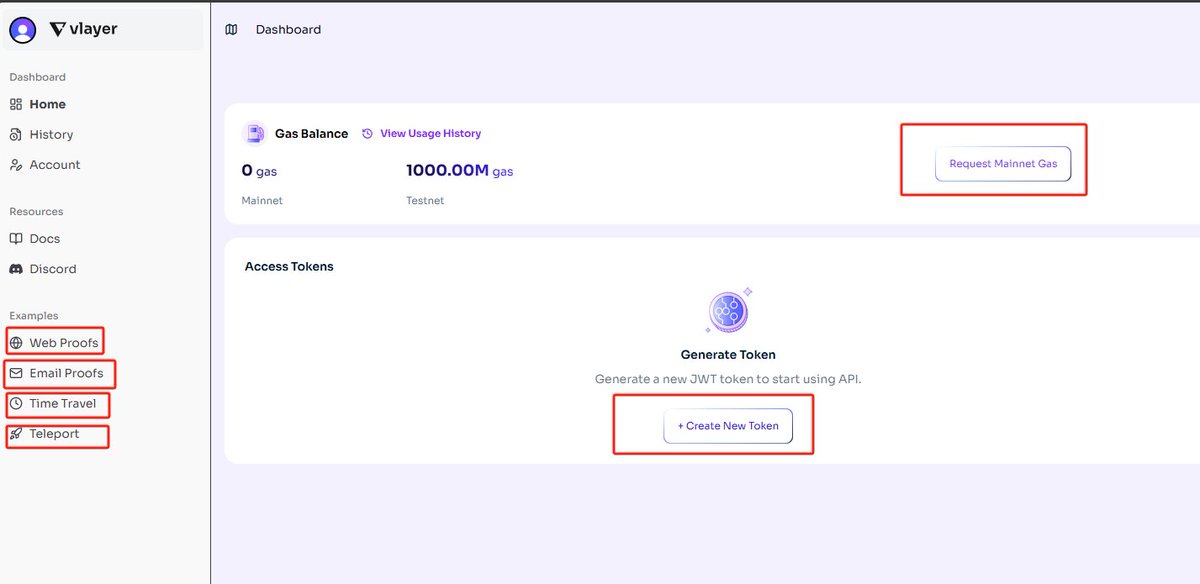Open the Teleport example
The width and height of the screenshot is (1200, 584).
(x=54, y=434)
